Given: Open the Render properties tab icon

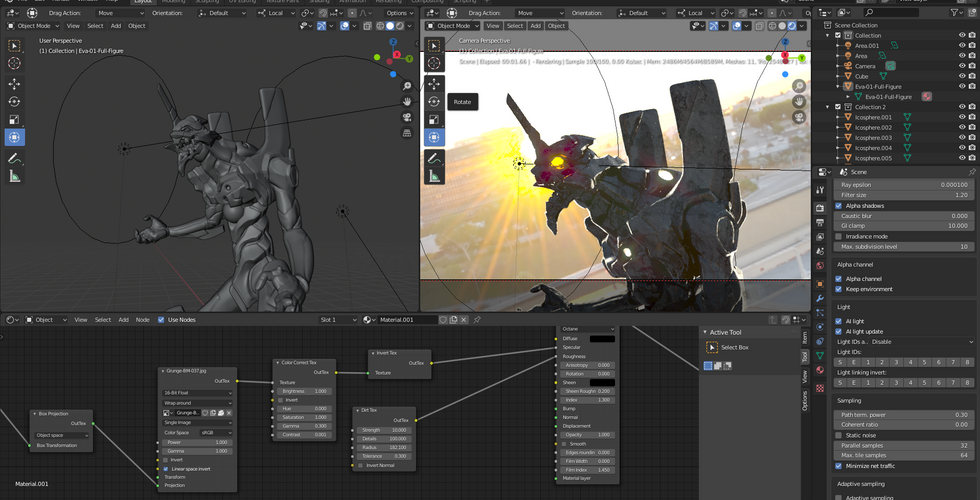Looking at the screenshot, I should tap(820, 208).
